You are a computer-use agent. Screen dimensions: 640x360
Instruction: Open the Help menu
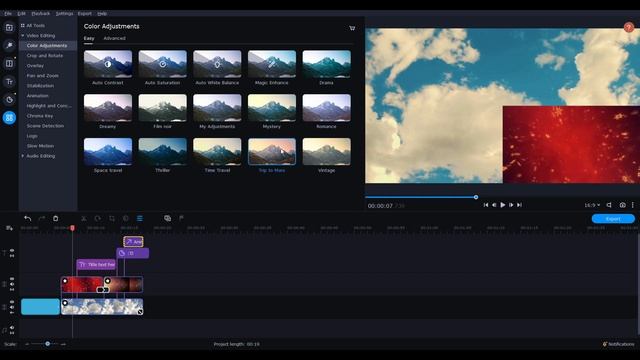(102, 13)
